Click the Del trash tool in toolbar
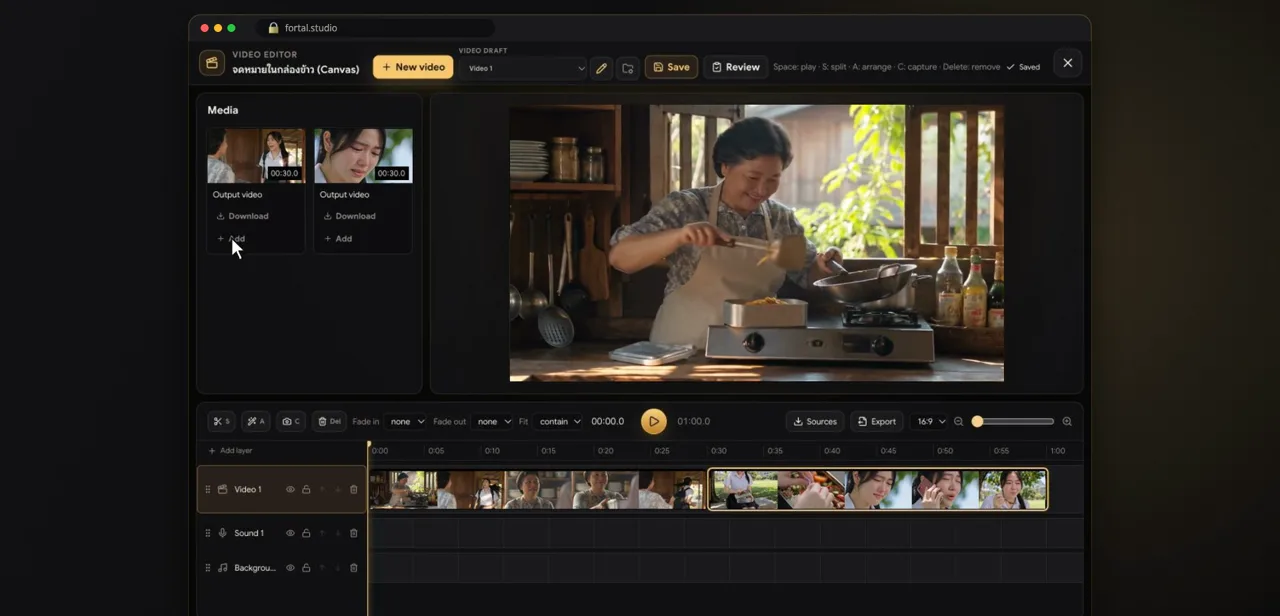 329,422
